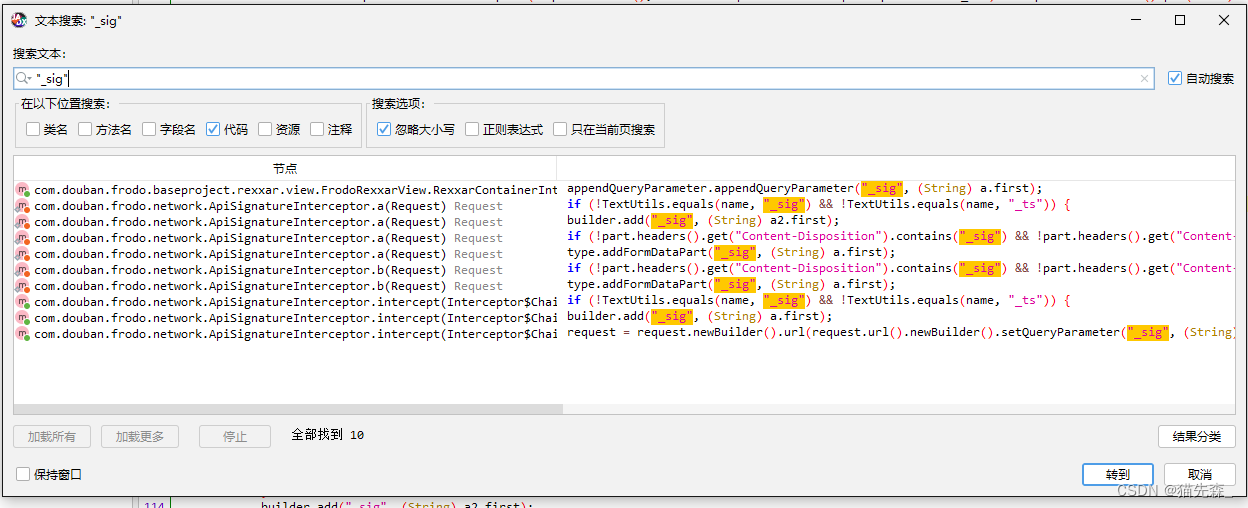This screenshot has width=1248, height=508.
Task: Open 结果分类 to sort results
Action: click(x=1197, y=436)
